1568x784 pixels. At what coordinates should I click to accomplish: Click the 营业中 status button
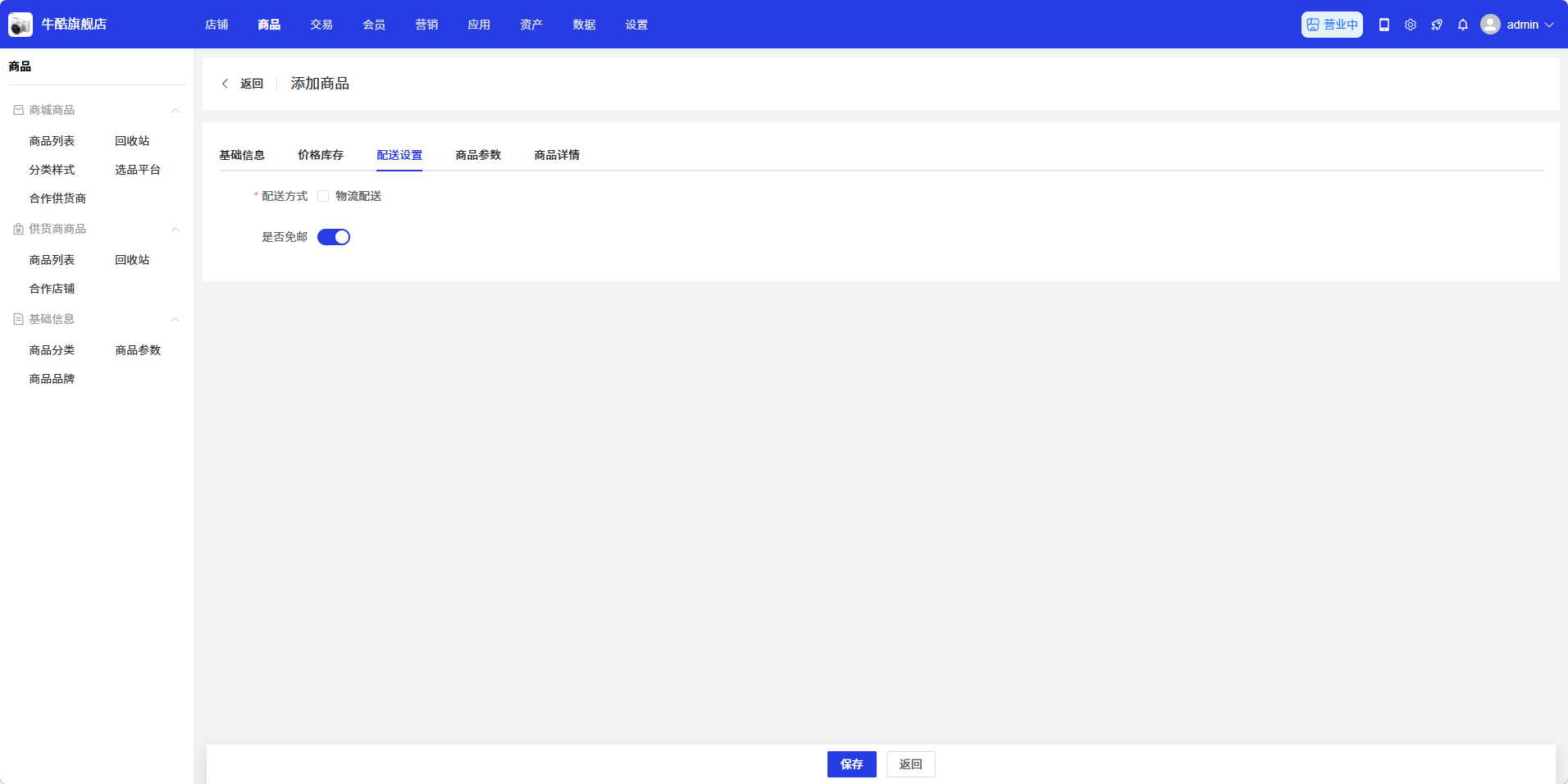(x=1332, y=25)
